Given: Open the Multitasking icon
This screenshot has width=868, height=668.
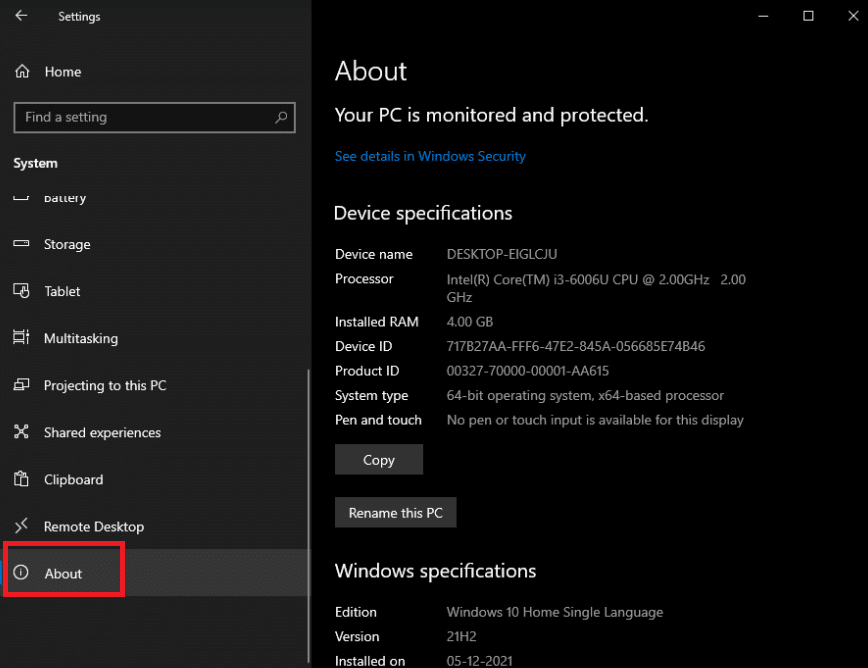Looking at the screenshot, I should [x=22, y=338].
